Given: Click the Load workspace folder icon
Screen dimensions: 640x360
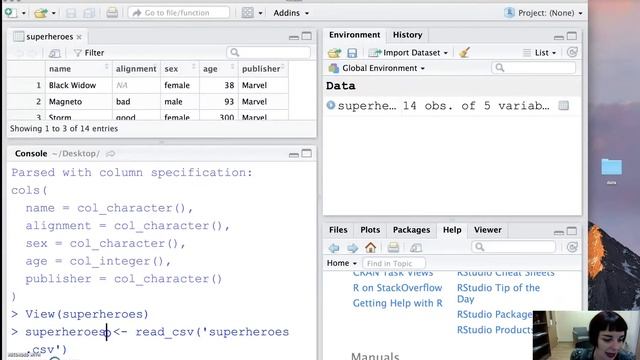Looking at the screenshot, I should tap(334, 53).
